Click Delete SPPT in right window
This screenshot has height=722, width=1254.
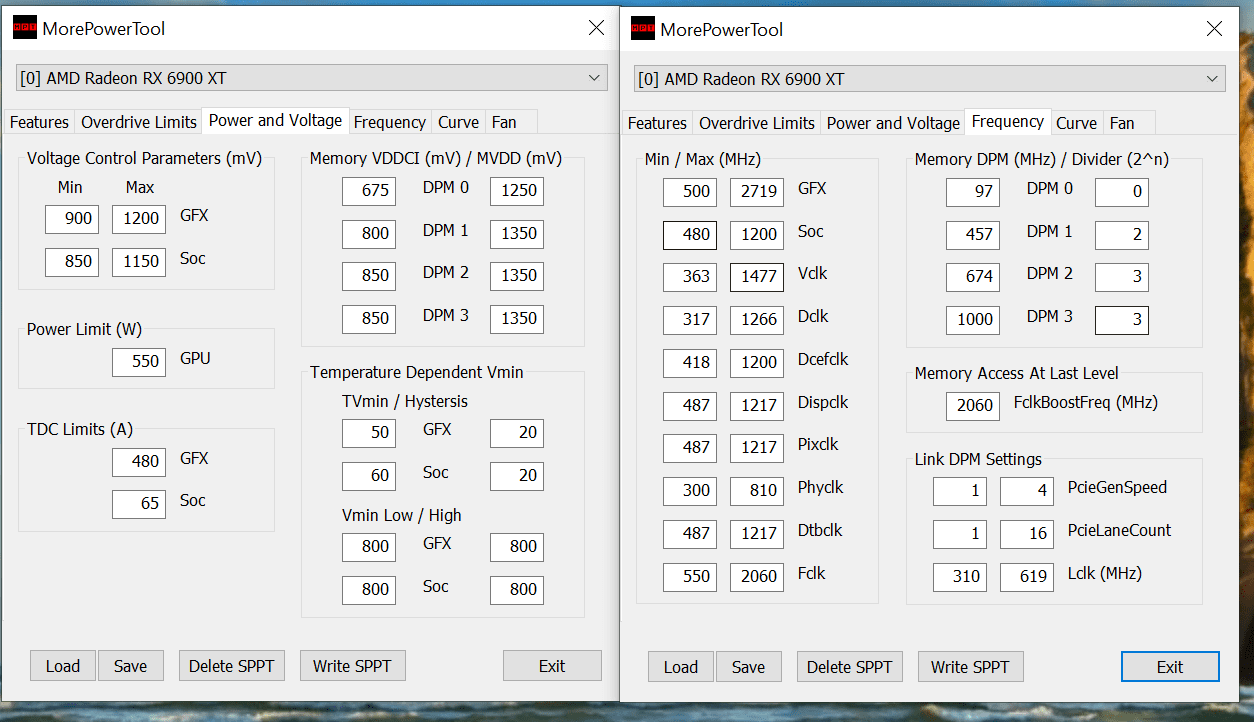[x=850, y=667]
